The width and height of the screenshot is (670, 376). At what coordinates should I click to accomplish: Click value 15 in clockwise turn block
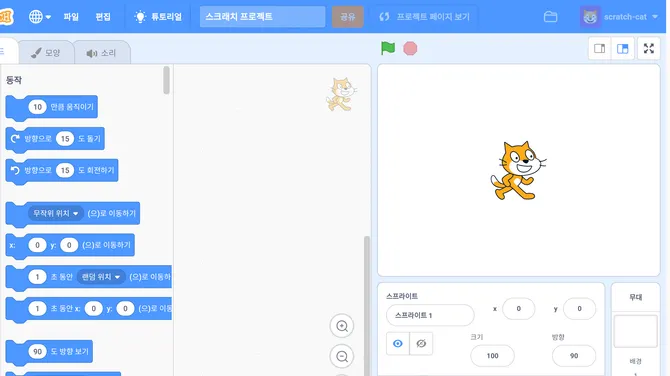coord(65,138)
